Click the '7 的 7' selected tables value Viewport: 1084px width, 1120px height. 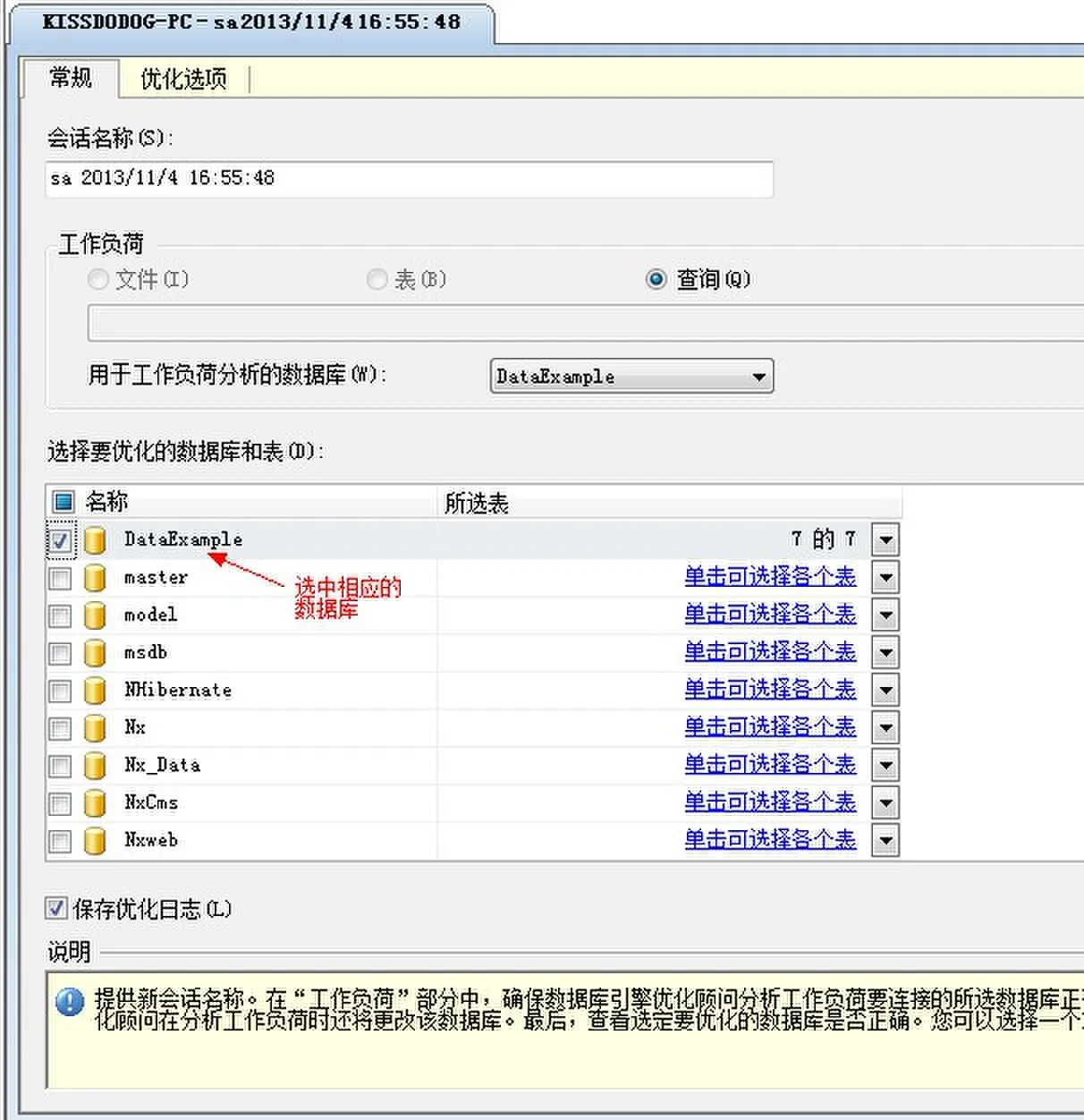[x=824, y=539]
